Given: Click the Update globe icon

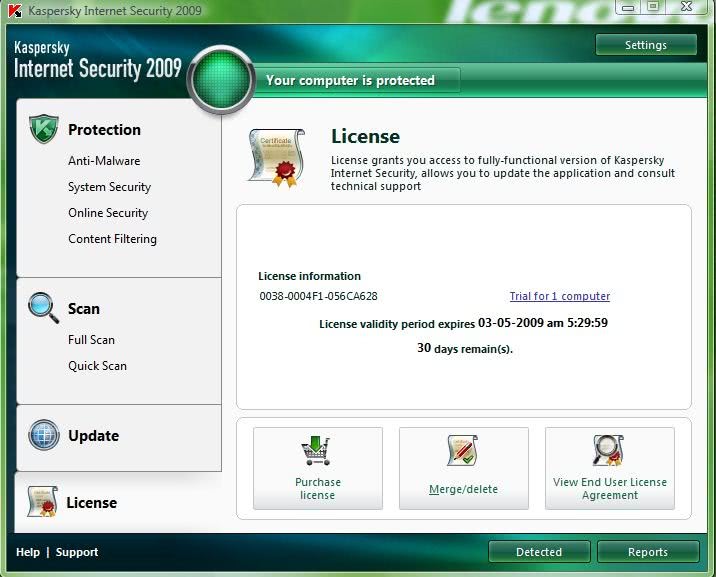Looking at the screenshot, I should pyautogui.click(x=43, y=435).
